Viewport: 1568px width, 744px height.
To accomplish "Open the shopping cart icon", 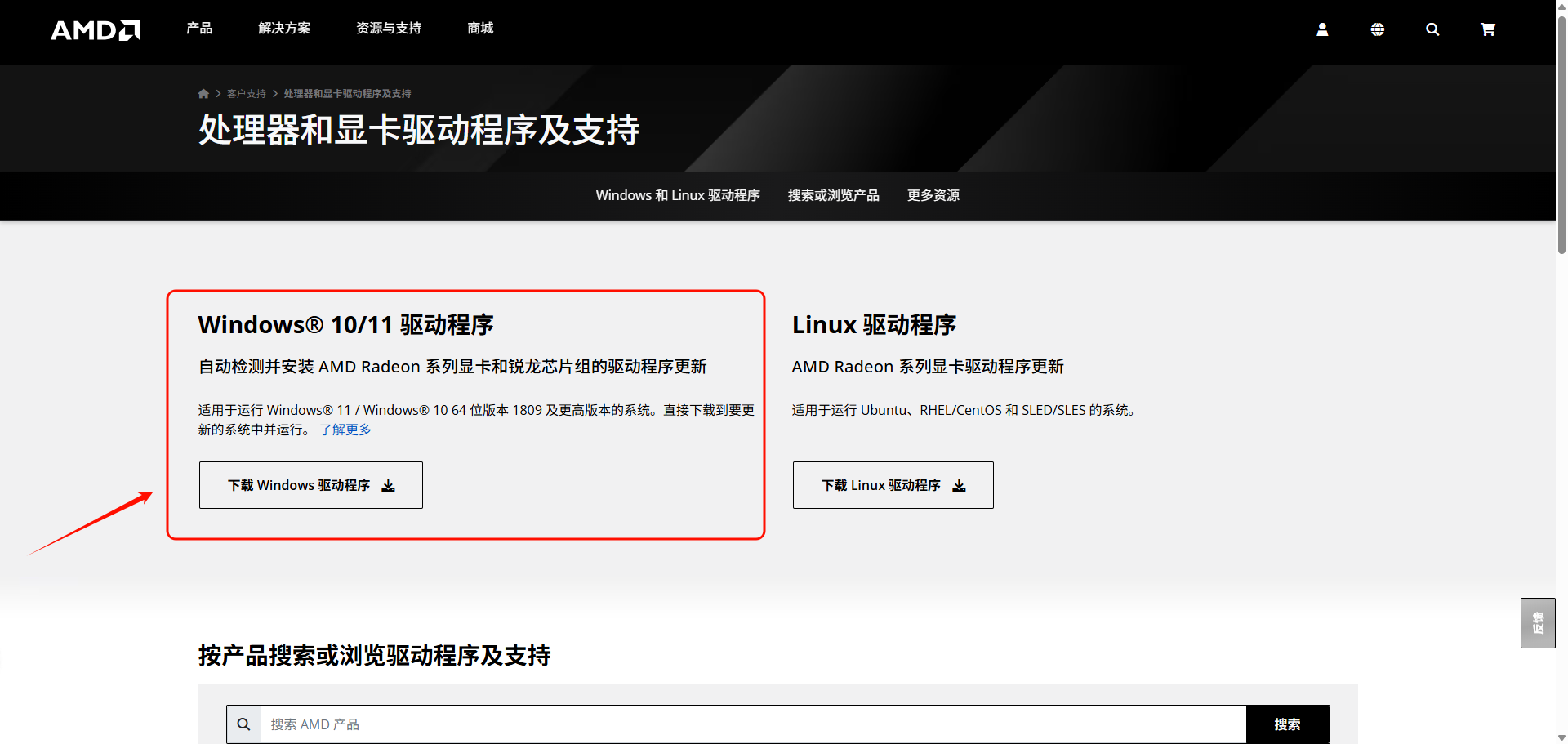I will [x=1488, y=29].
